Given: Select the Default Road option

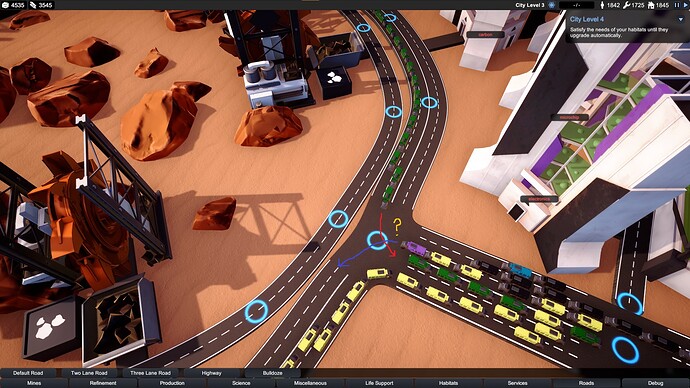Looking at the screenshot, I should (28, 373).
